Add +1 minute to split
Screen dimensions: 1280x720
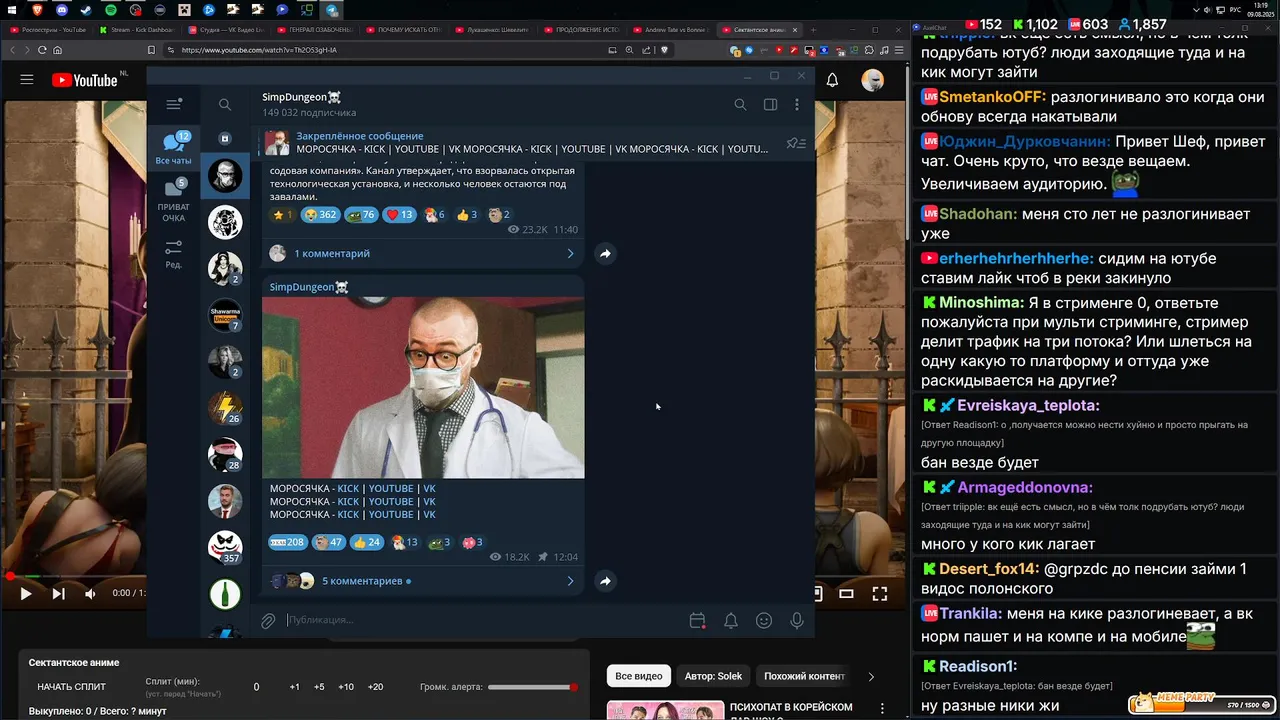[295, 687]
